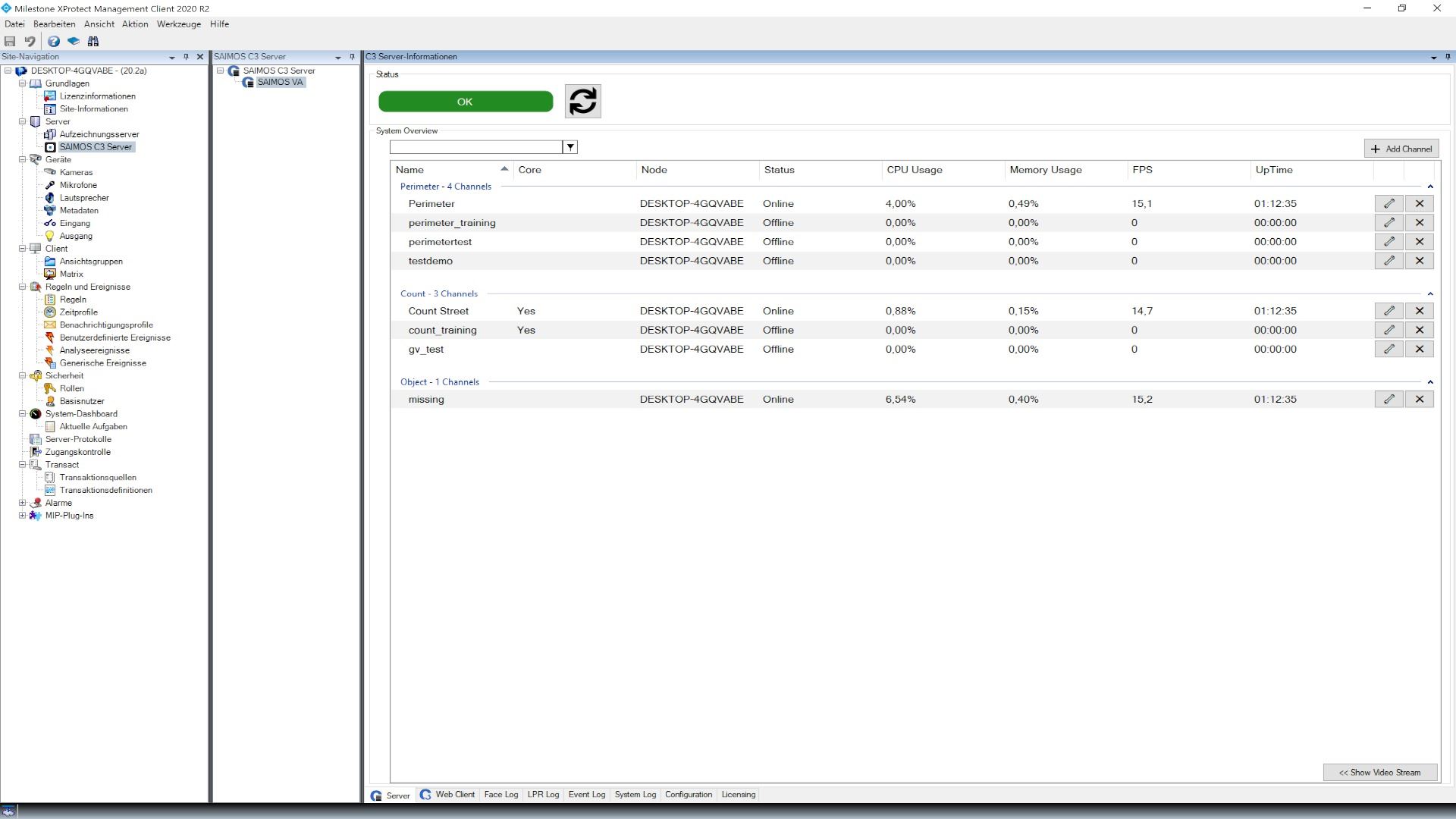The height and width of the screenshot is (819, 1456).
Task: Sort by the CPU Usage column header
Action: pyautogui.click(x=943, y=170)
